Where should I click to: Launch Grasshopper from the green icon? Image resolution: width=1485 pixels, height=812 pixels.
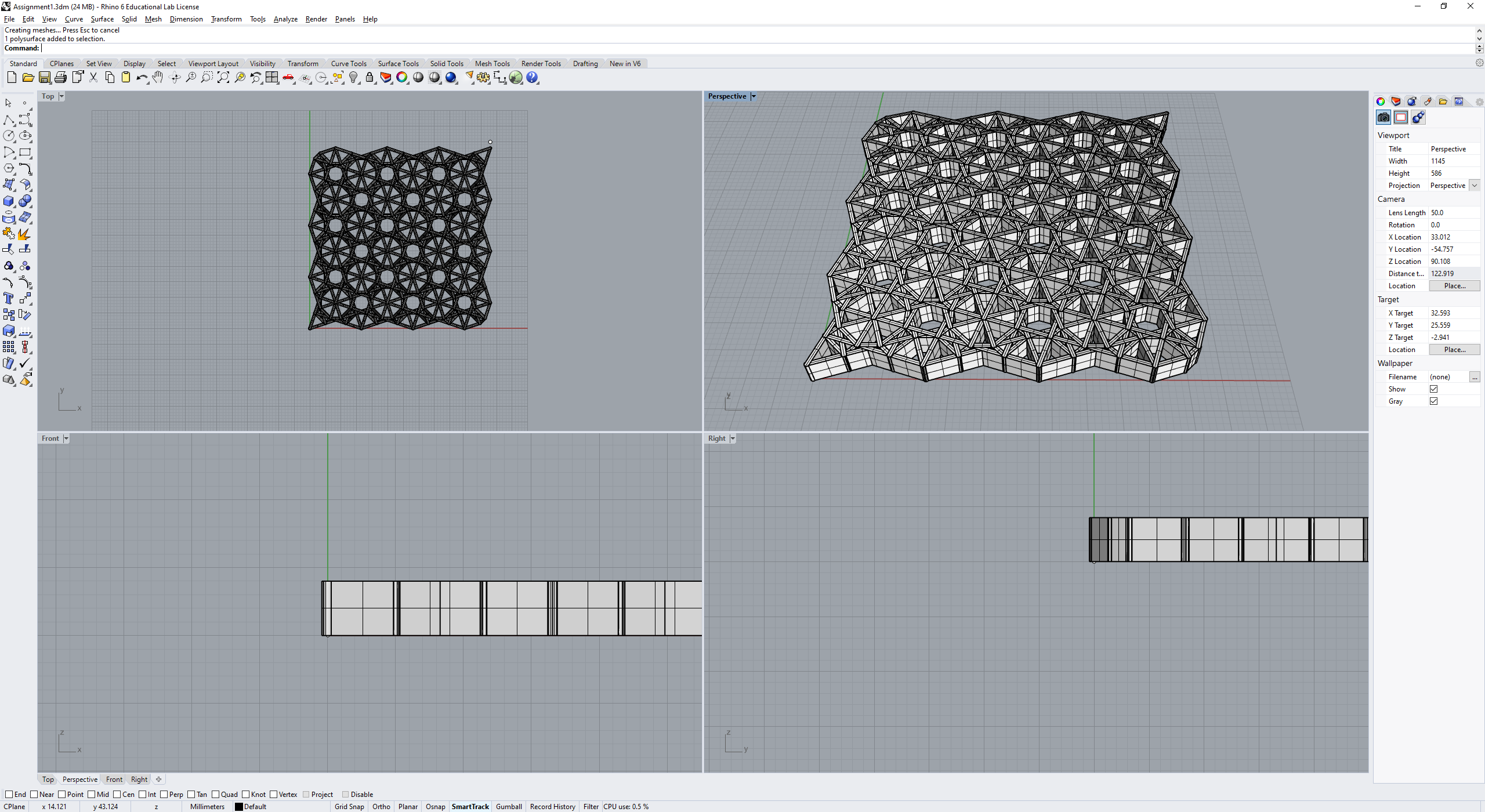point(516,78)
